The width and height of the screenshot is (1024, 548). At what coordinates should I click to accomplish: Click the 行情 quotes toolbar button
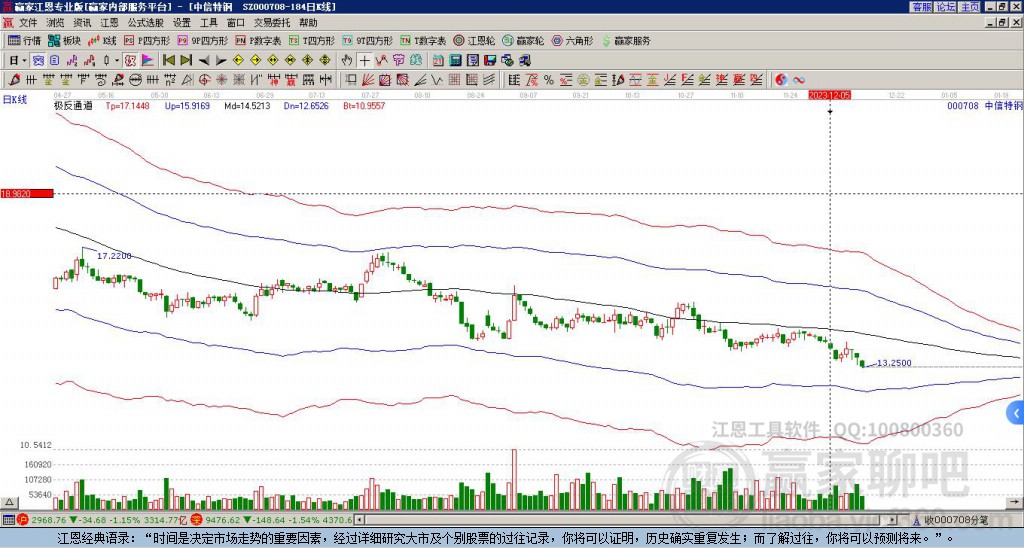[x=25, y=41]
